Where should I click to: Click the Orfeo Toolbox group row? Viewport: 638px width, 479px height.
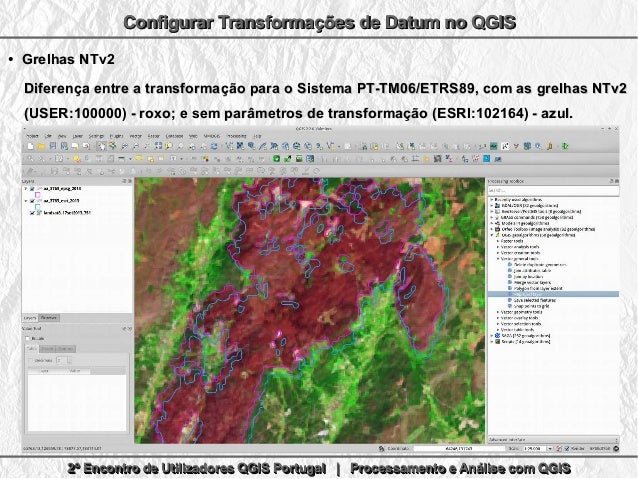(544, 230)
